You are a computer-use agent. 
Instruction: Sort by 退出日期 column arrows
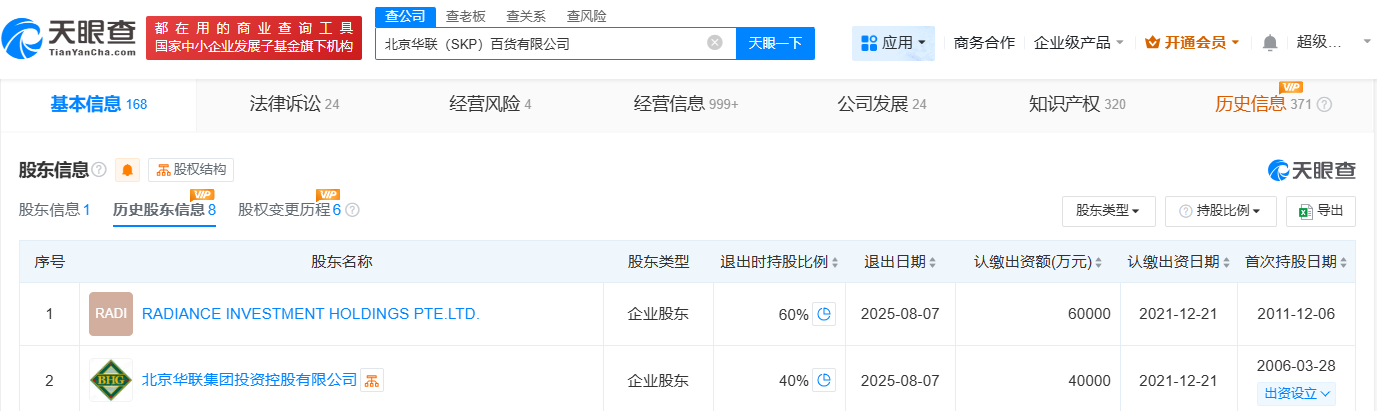932,262
